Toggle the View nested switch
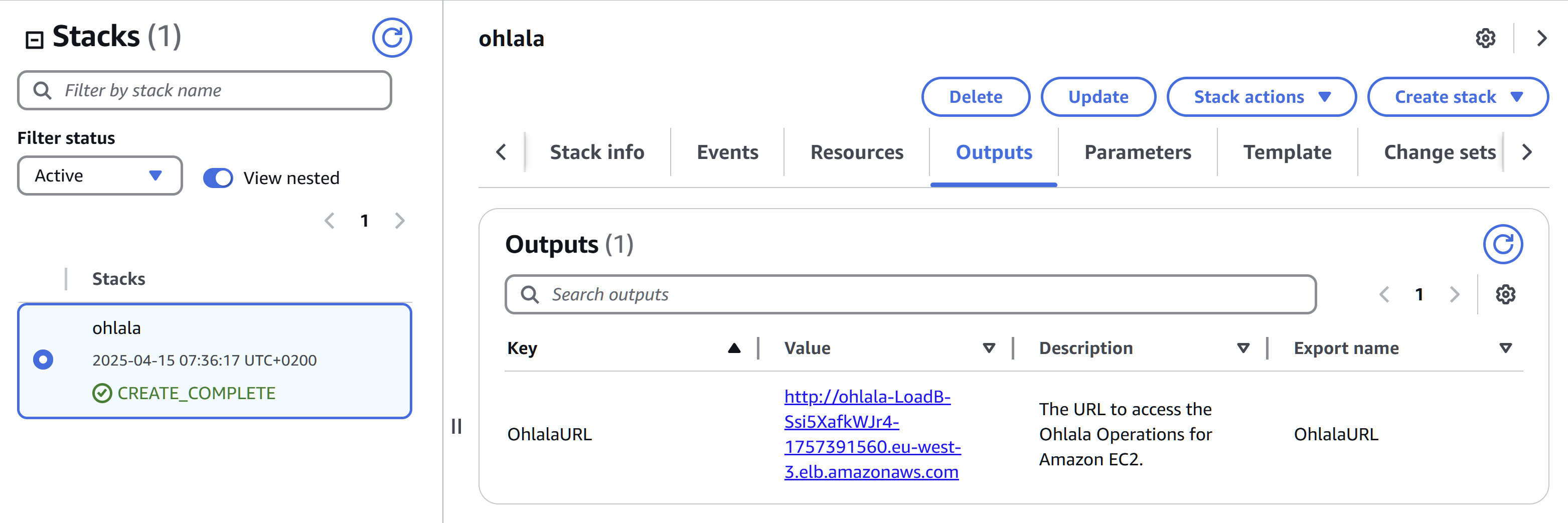This screenshot has width=1568, height=523. click(x=218, y=178)
